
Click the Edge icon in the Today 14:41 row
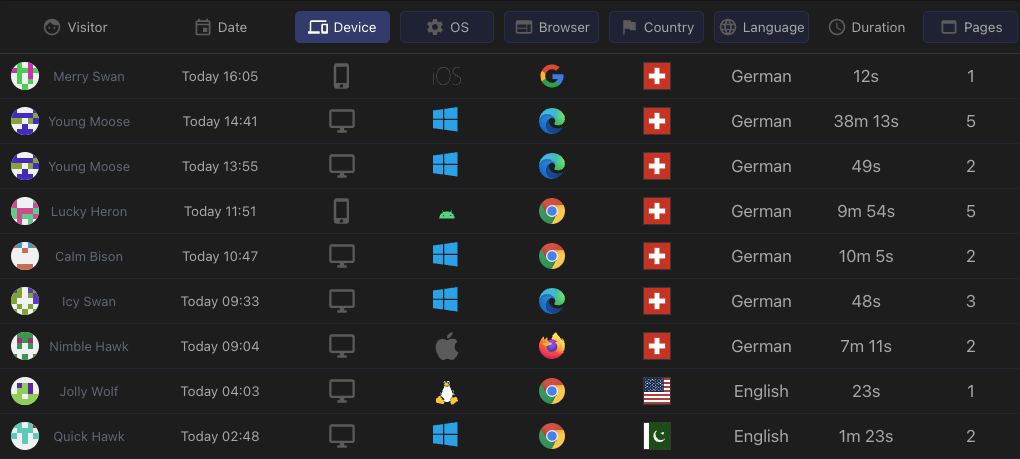click(x=552, y=121)
